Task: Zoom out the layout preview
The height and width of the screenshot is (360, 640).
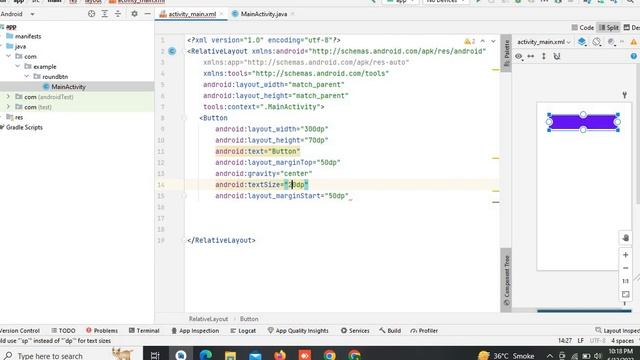Action: [x=625, y=268]
